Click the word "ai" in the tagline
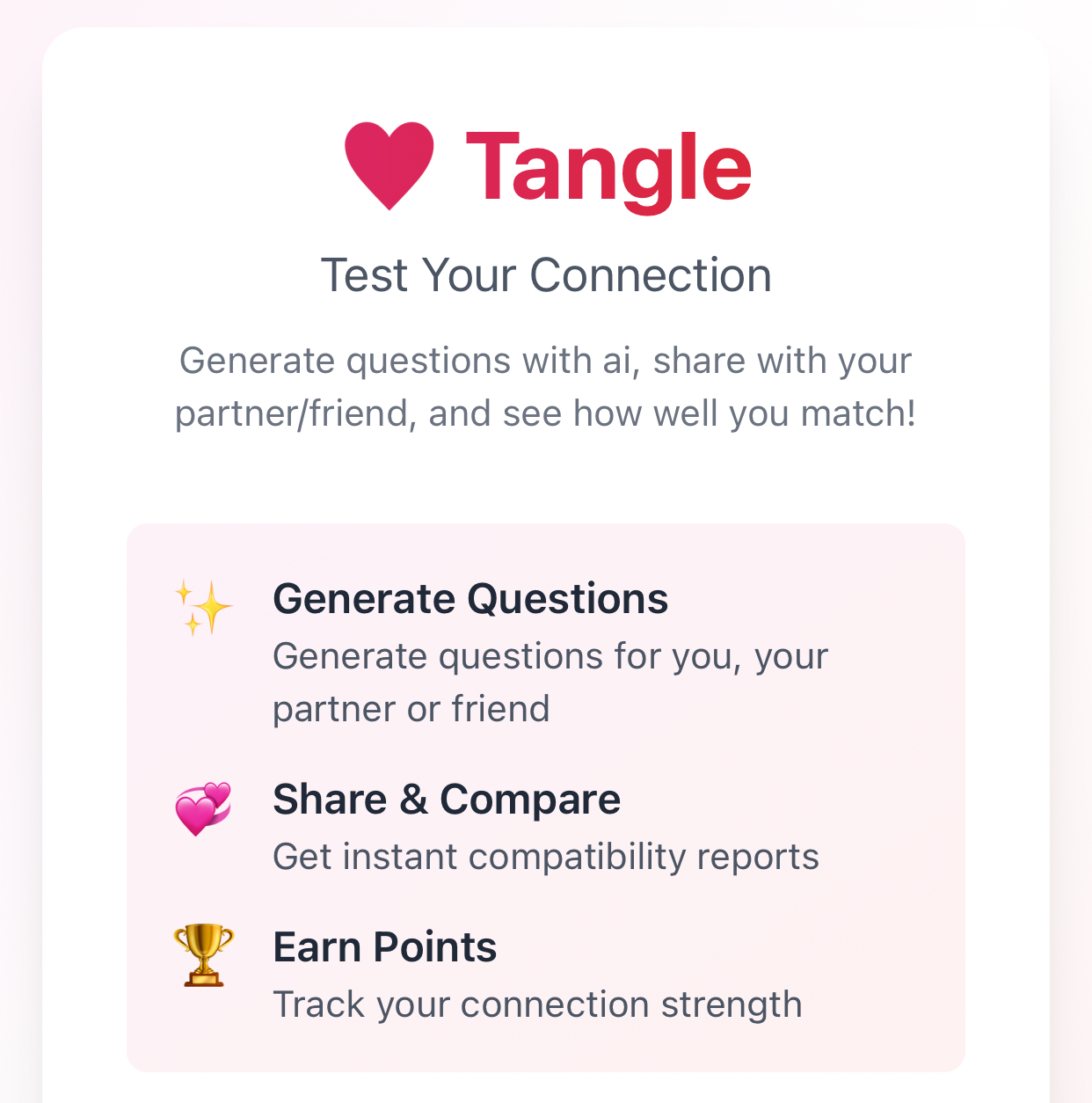 (618, 361)
